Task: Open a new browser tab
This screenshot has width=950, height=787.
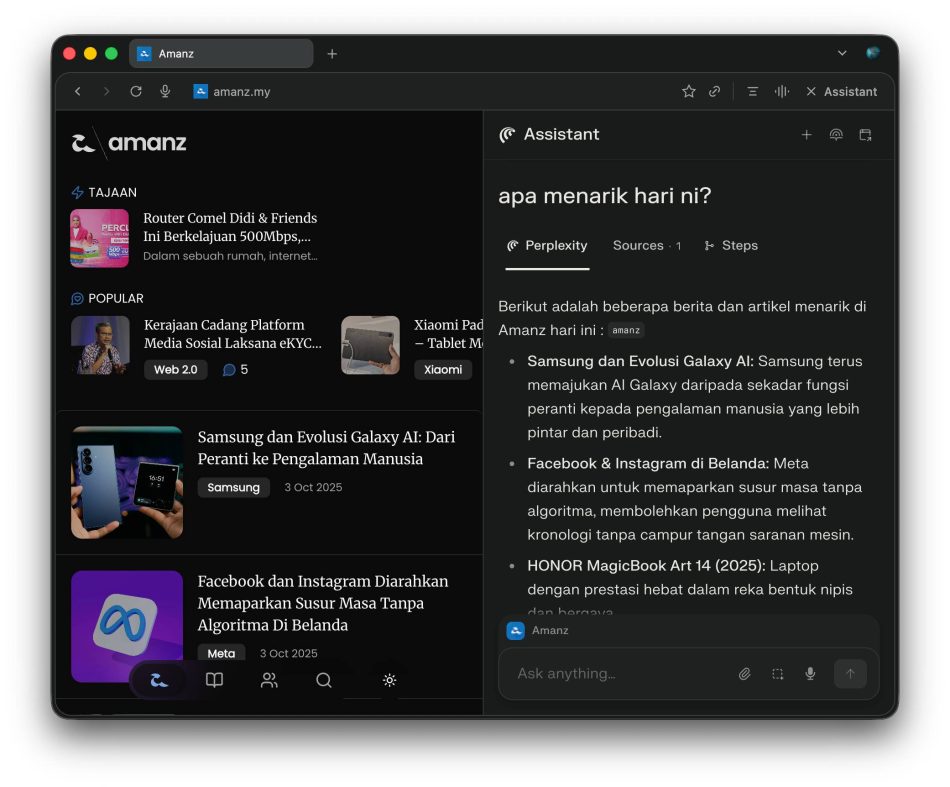Action: pyautogui.click(x=332, y=54)
